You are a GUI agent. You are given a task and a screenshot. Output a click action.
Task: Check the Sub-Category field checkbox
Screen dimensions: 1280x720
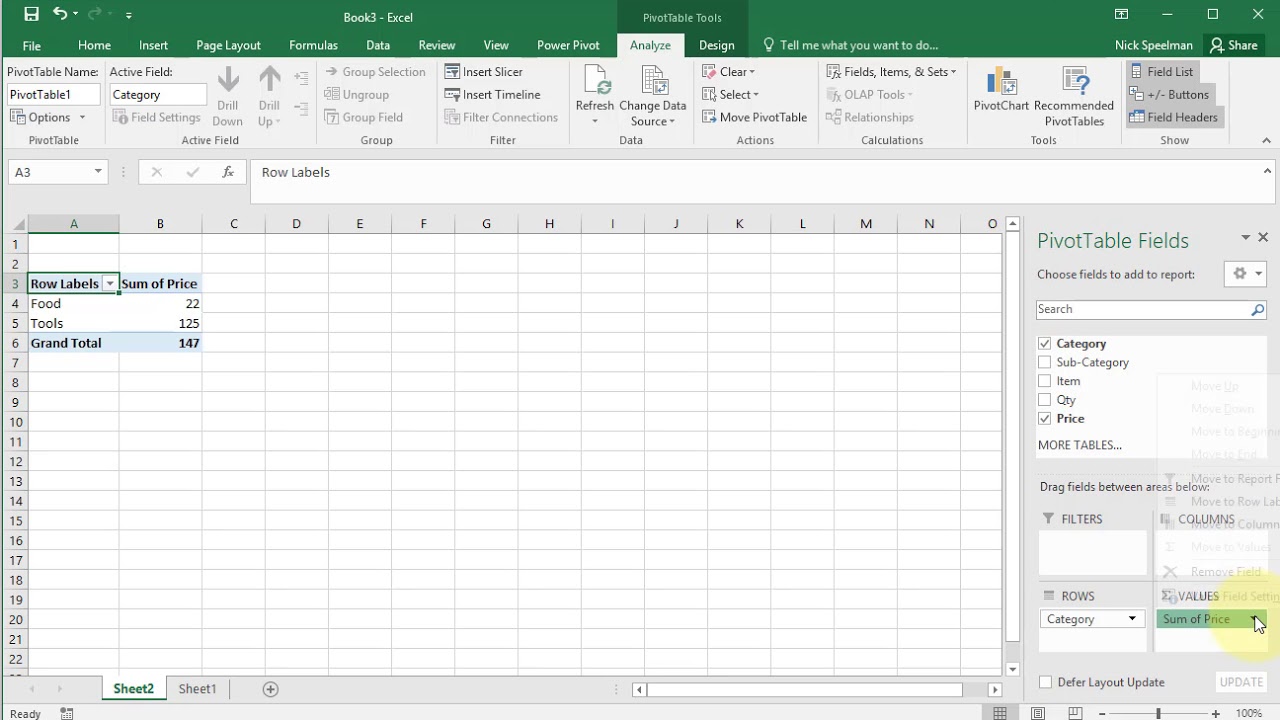[1045, 362]
